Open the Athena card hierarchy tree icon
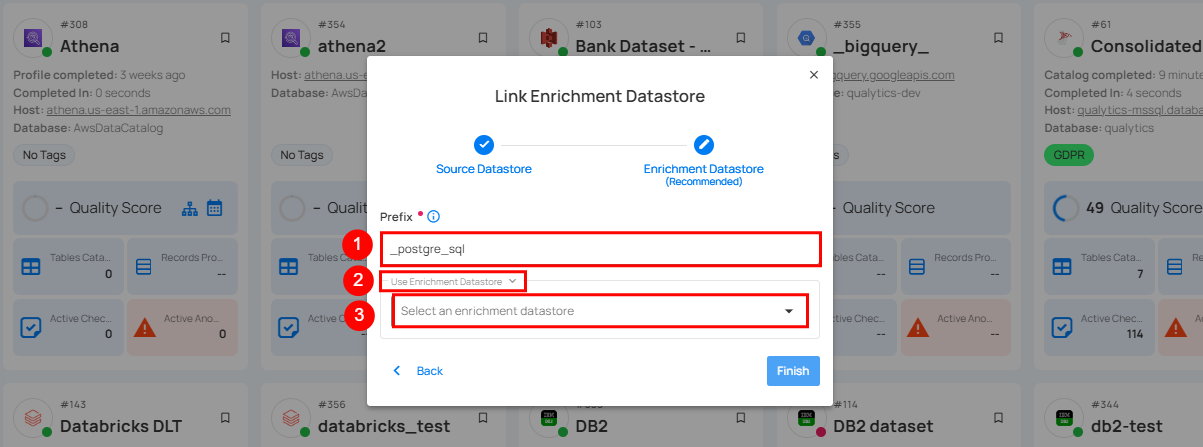1203x447 pixels. (190, 208)
